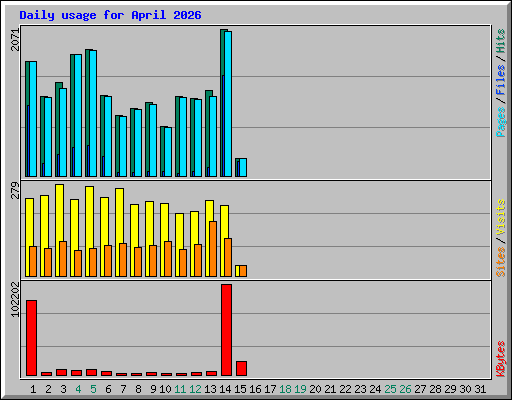Click the 102202 KBytes axis value
Screen dimensions: 512x400
point(15,299)
